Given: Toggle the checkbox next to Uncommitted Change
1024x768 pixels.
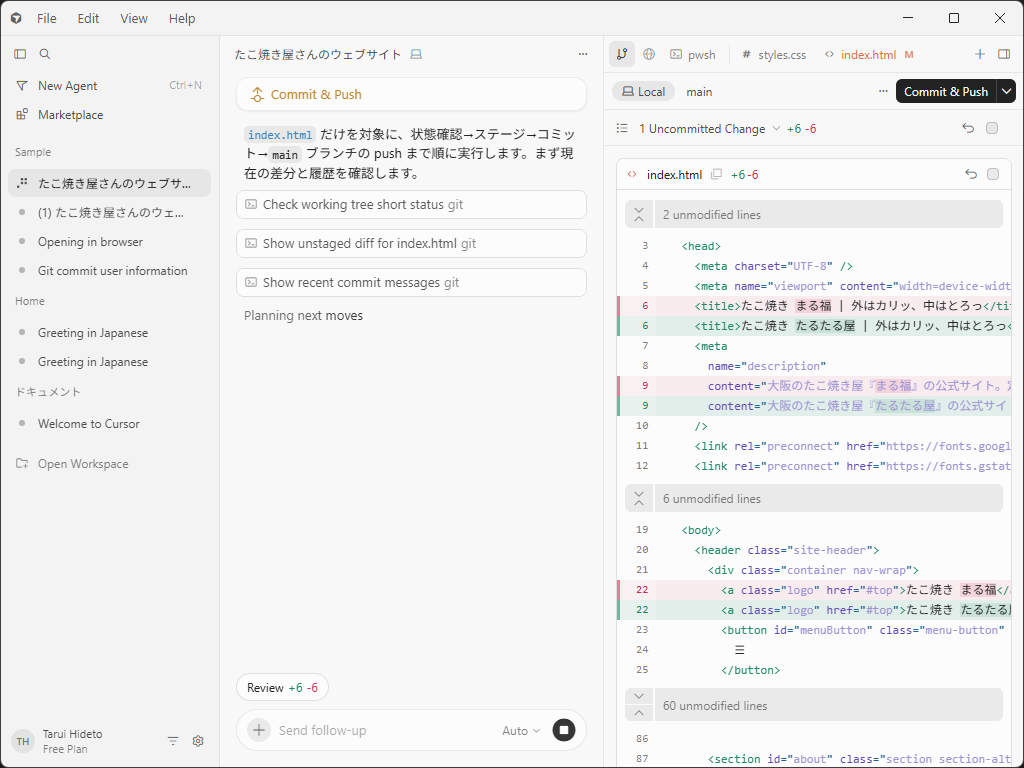Looking at the screenshot, I should pyautogui.click(x=992, y=129).
